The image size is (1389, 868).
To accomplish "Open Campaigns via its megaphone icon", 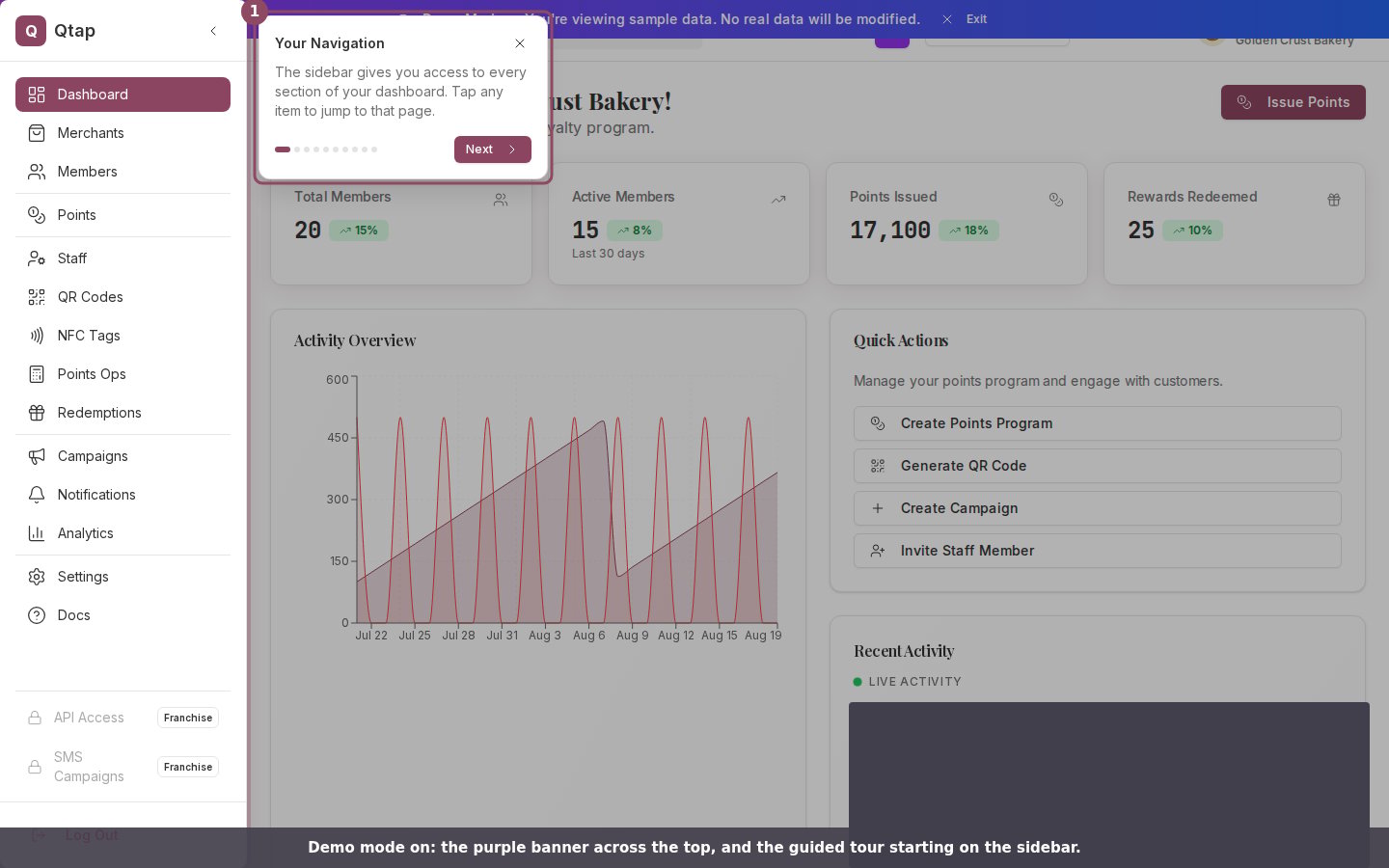I will pyautogui.click(x=37, y=456).
